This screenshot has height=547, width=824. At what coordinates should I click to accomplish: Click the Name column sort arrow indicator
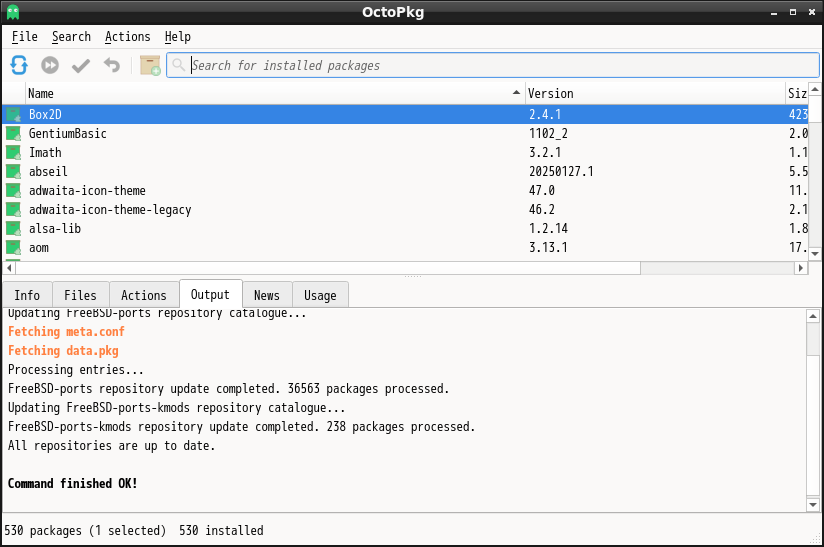[516, 92]
